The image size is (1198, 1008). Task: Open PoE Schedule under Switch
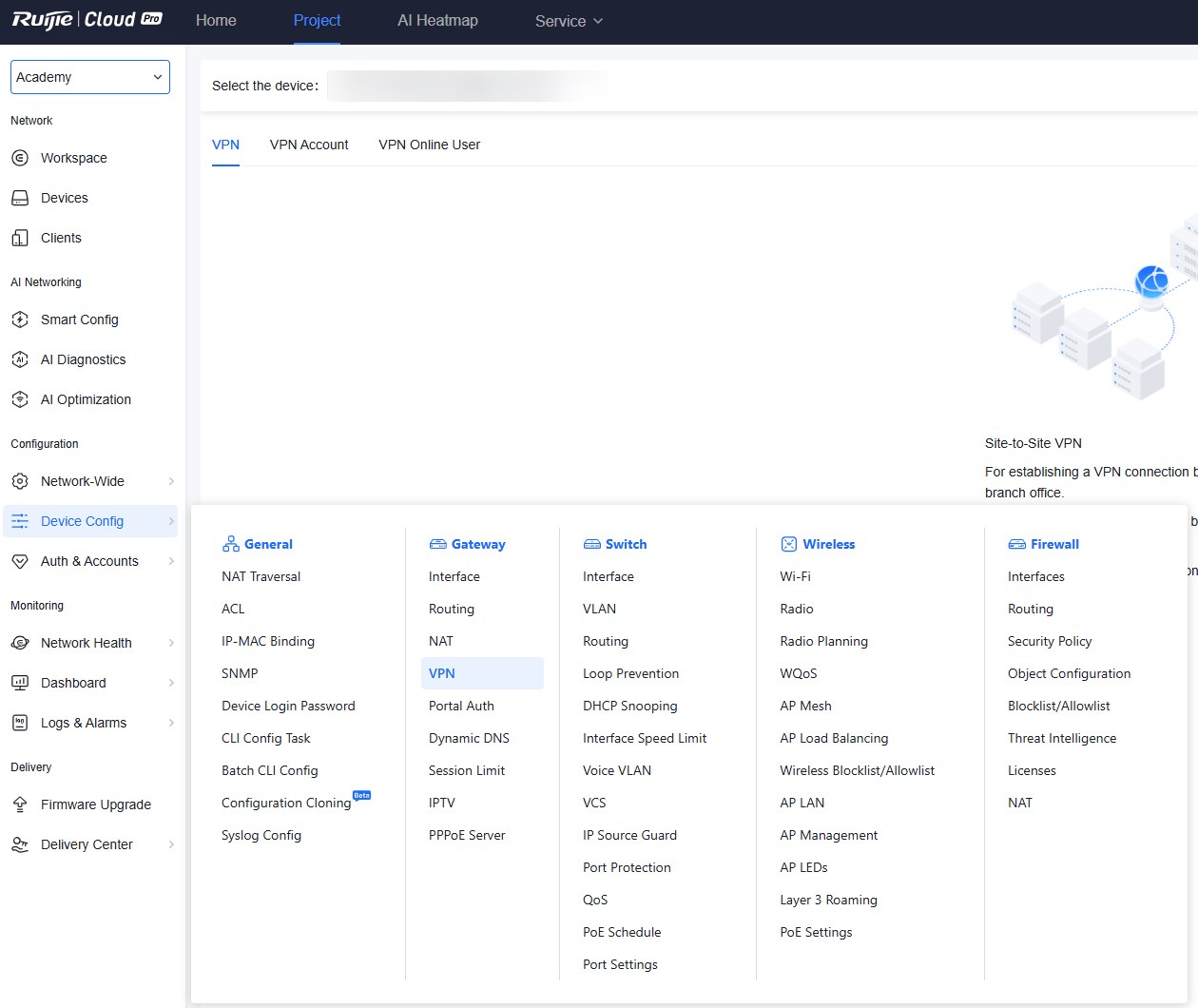(x=622, y=932)
